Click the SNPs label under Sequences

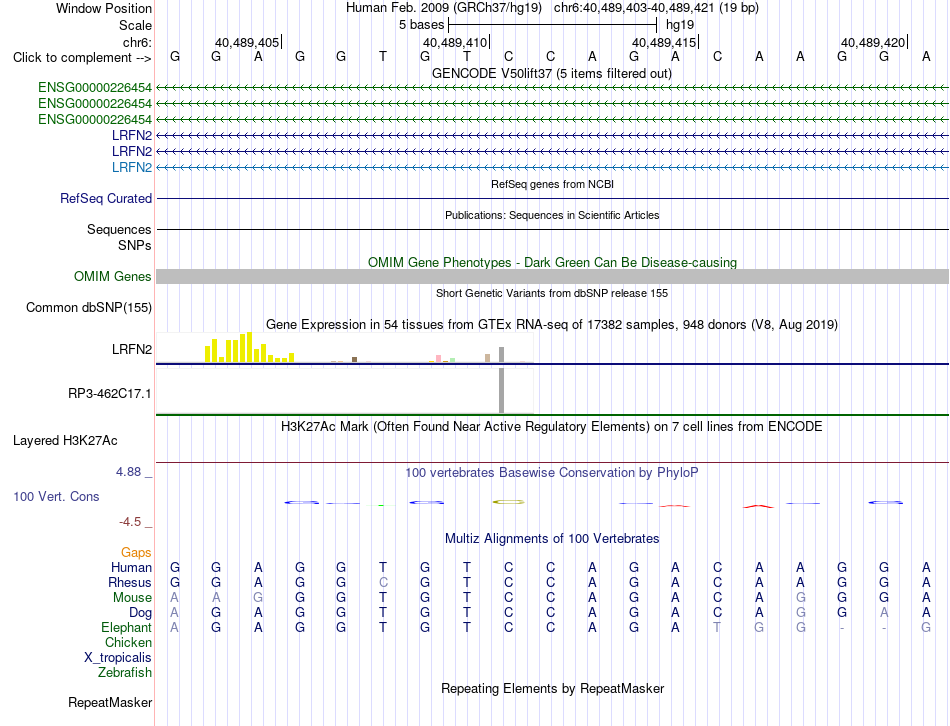pos(135,245)
